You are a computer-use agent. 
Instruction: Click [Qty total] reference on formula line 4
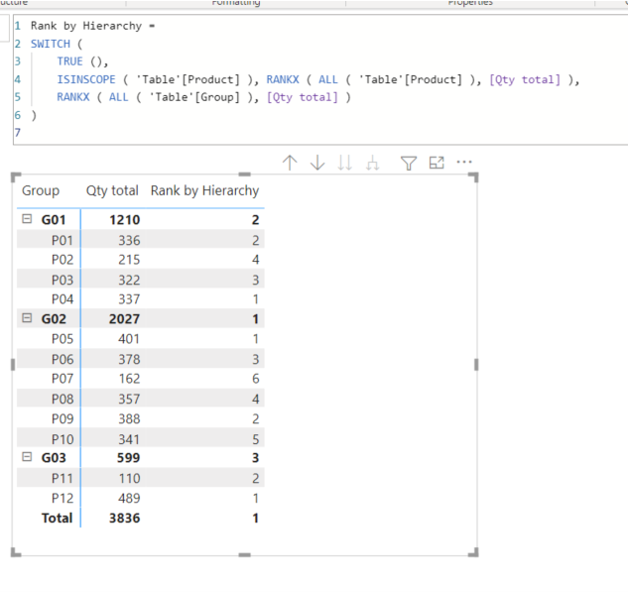pyautogui.click(x=524, y=79)
